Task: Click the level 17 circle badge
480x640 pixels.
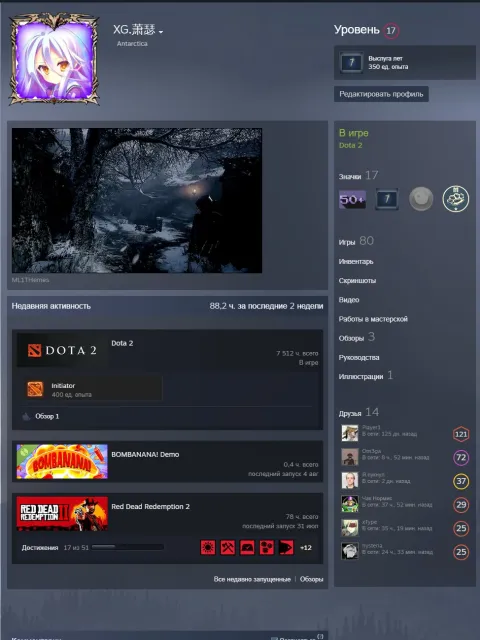Action: click(391, 31)
